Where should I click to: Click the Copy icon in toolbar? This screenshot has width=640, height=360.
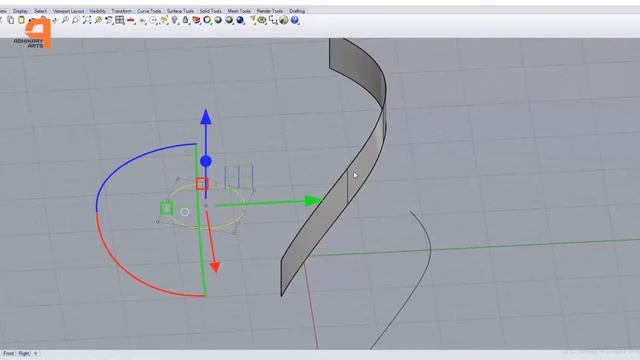tap(11, 20)
